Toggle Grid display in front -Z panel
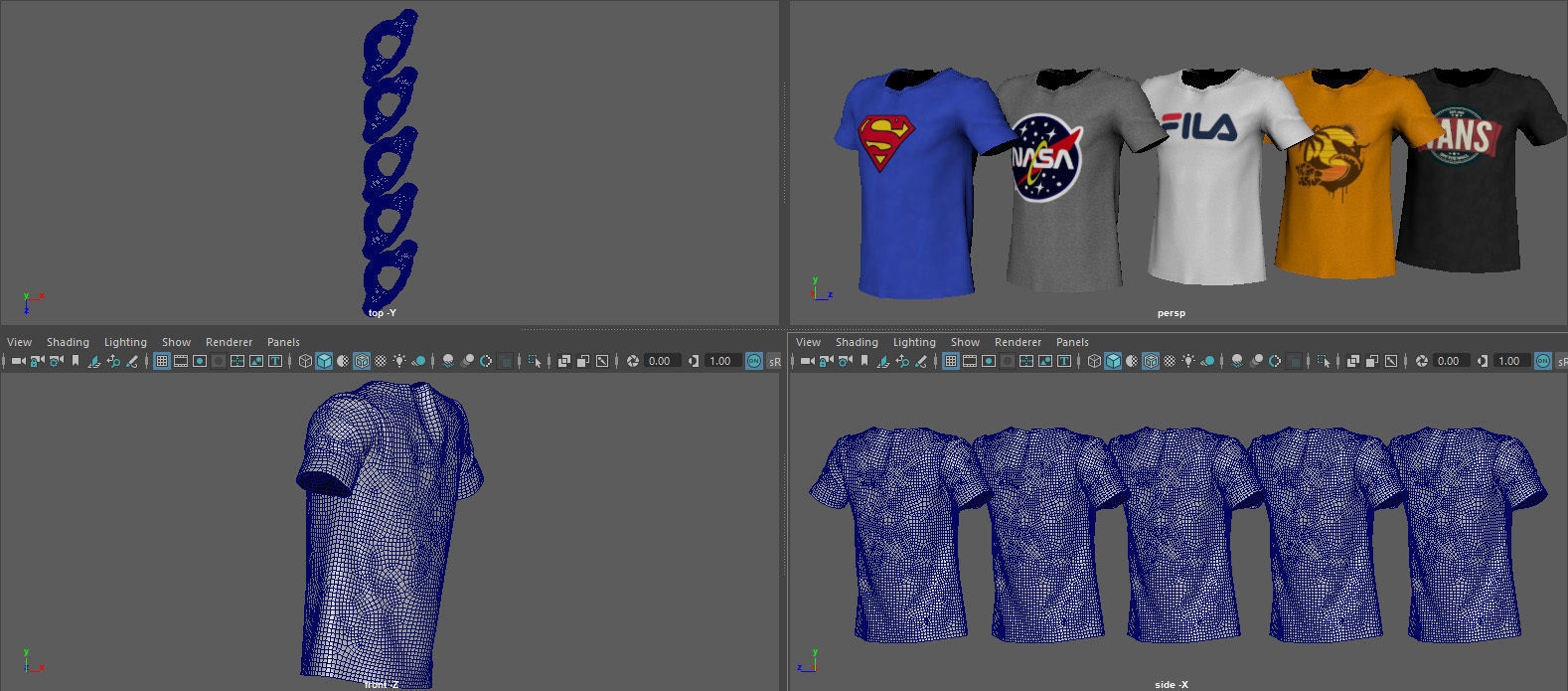The height and width of the screenshot is (691, 1568). [162, 361]
